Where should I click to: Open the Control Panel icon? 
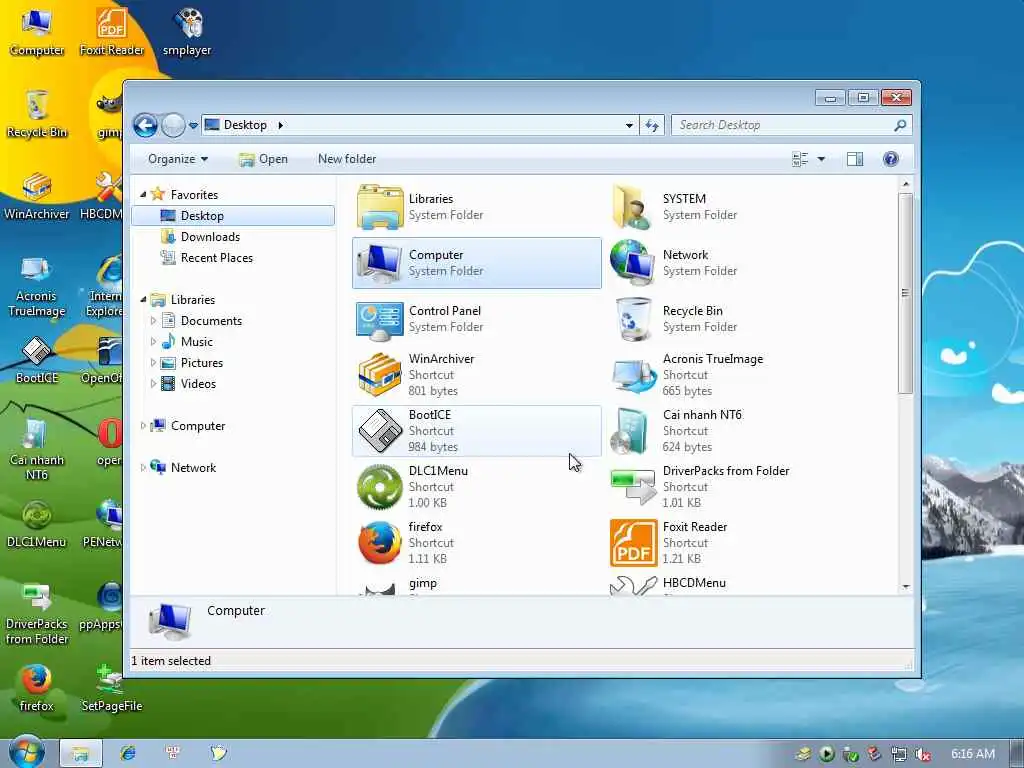coord(380,319)
